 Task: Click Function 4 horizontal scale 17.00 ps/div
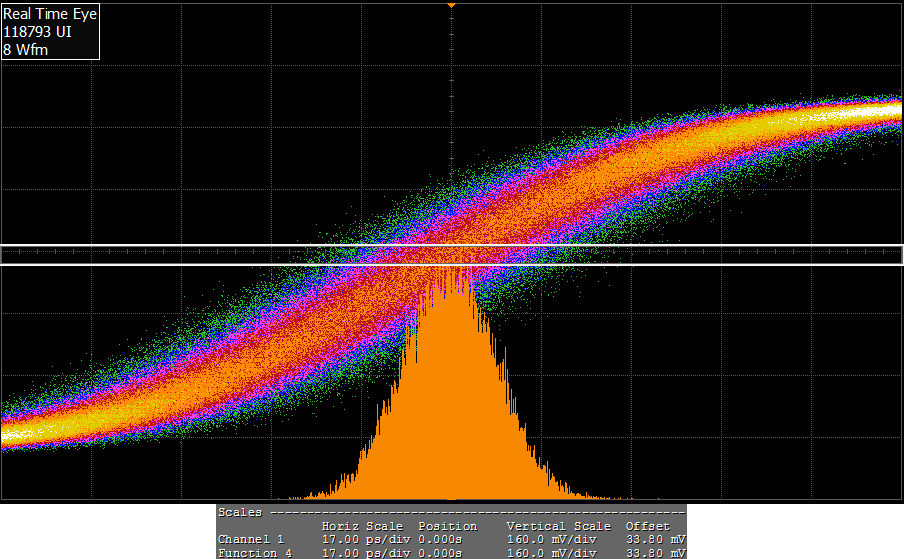[x=361, y=552]
